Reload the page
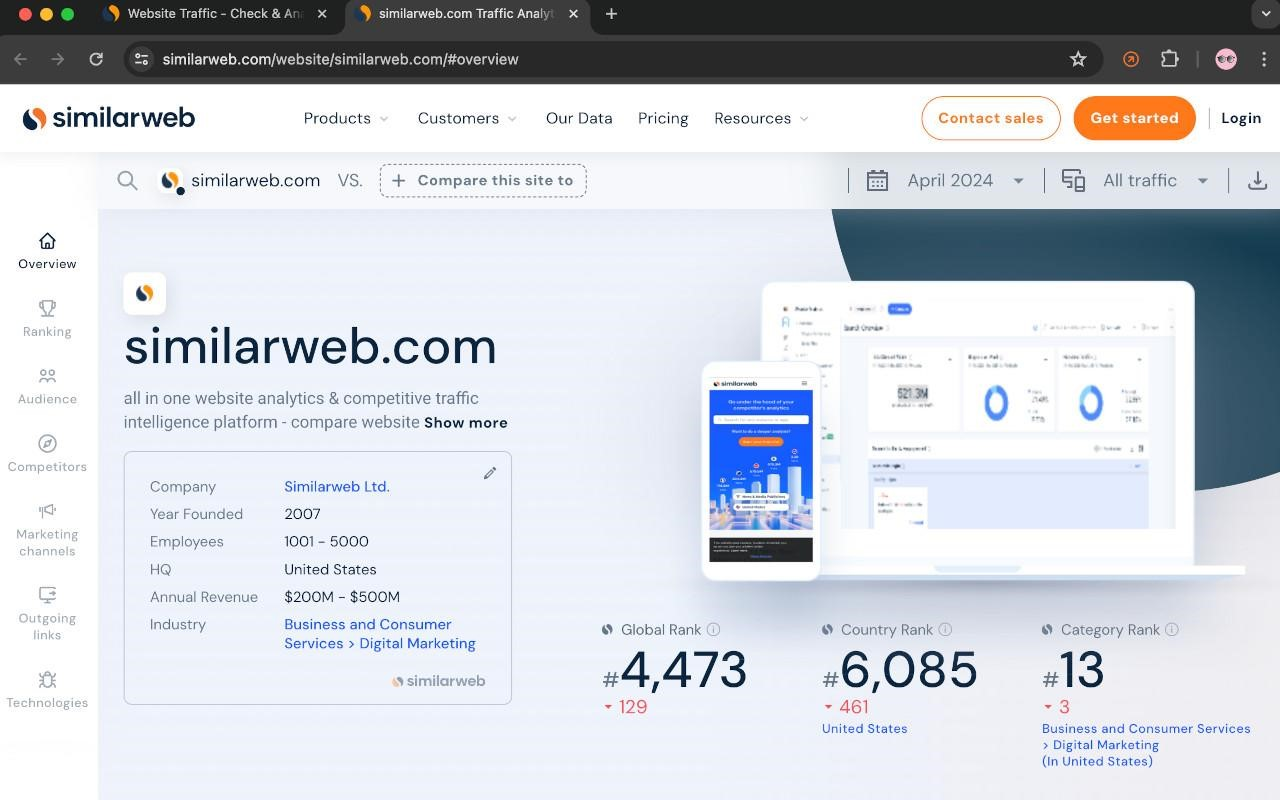The height and width of the screenshot is (800, 1280). 96,59
